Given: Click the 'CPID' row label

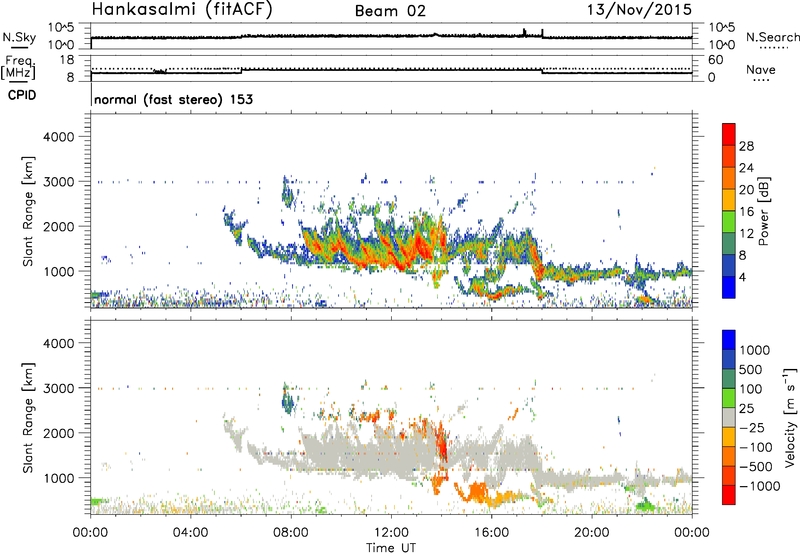Looking at the screenshot, I should click(x=22, y=95).
